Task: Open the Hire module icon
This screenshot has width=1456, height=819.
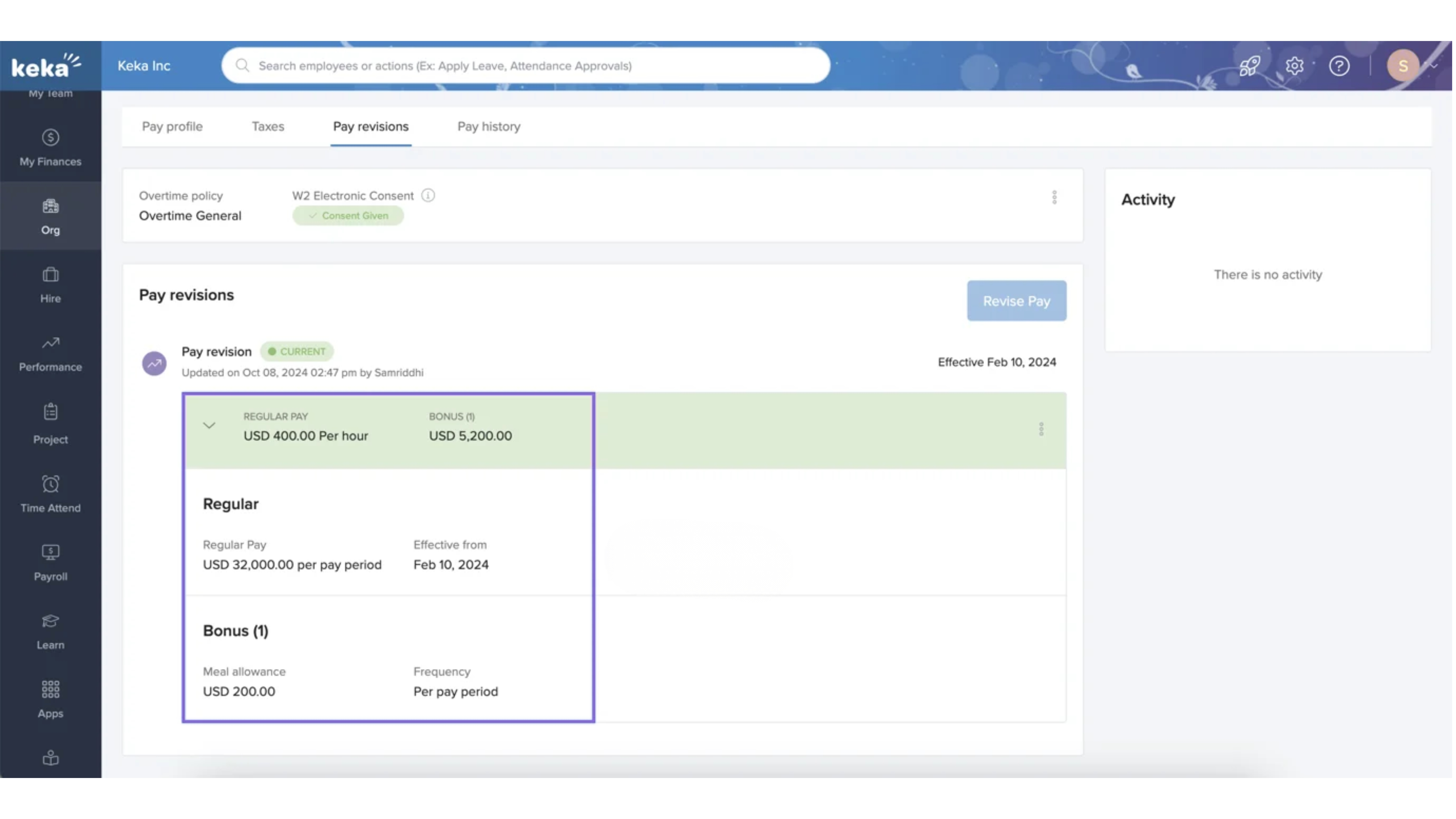Action: [x=50, y=275]
